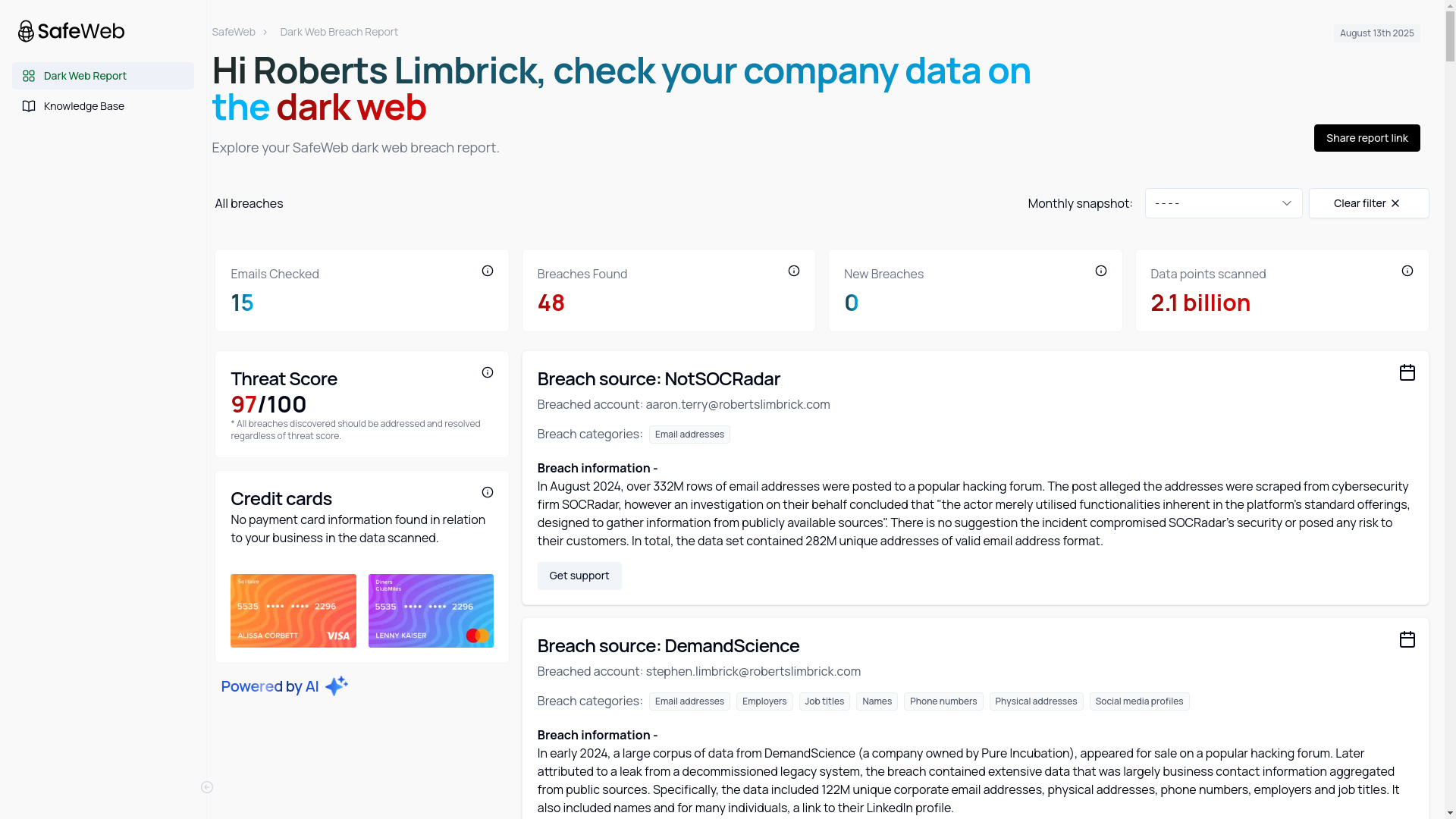
Task: Click Email addresses tag on NotSOCRadar breach
Action: (x=689, y=435)
